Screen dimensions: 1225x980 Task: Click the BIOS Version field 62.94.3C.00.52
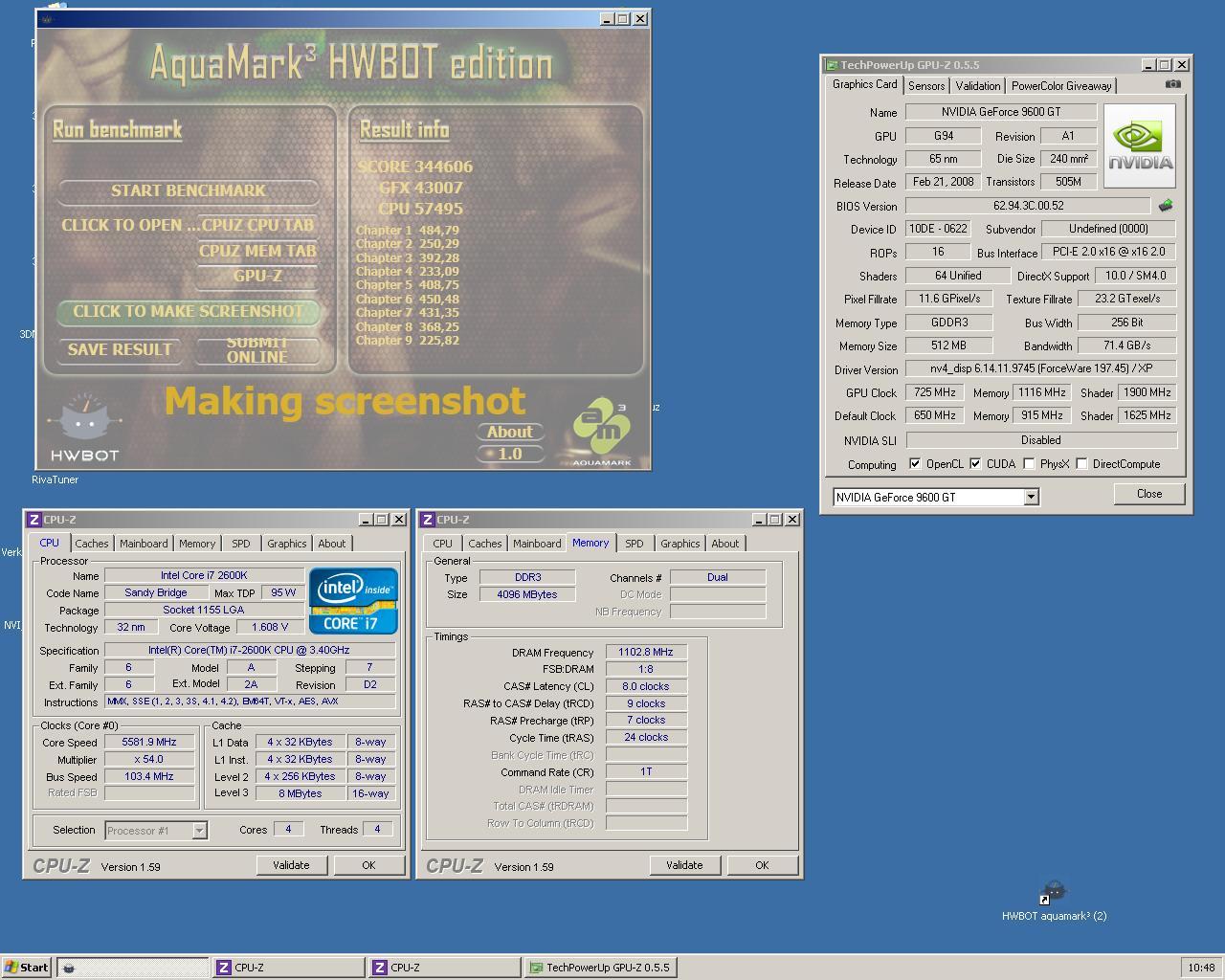pos(1028,206)
